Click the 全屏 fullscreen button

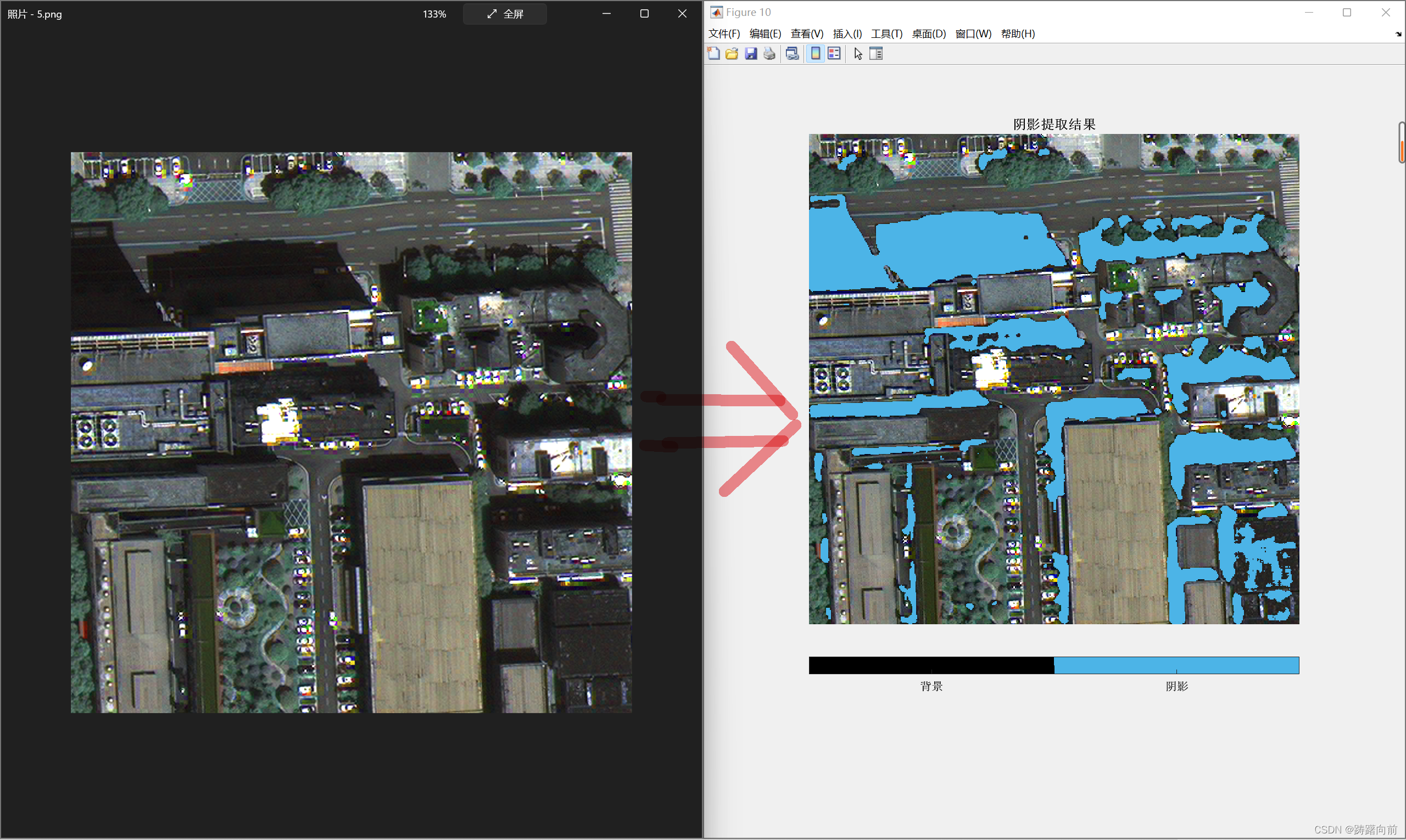pyautogui.click(x=505, y=14)
